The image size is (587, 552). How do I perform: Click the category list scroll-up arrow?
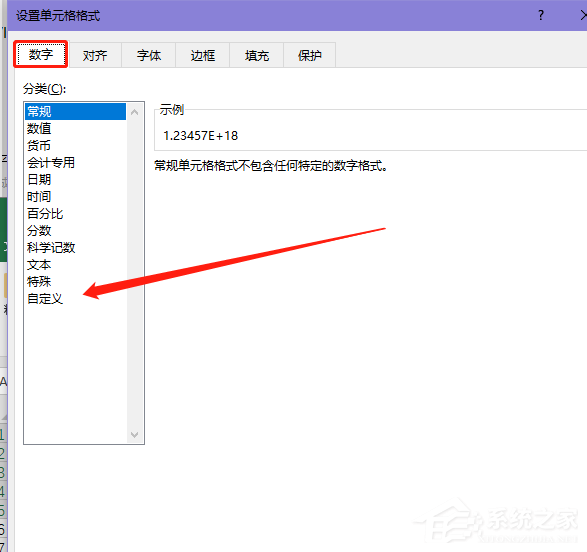135,112
